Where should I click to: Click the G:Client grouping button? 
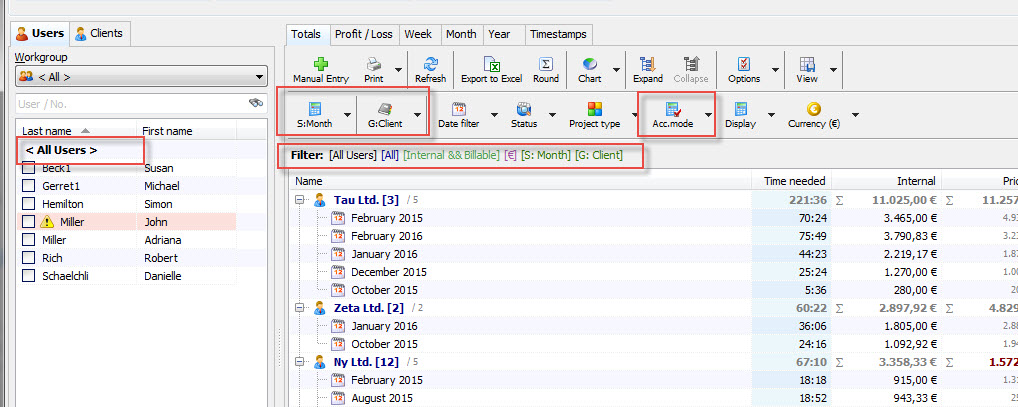pos(385,114)
